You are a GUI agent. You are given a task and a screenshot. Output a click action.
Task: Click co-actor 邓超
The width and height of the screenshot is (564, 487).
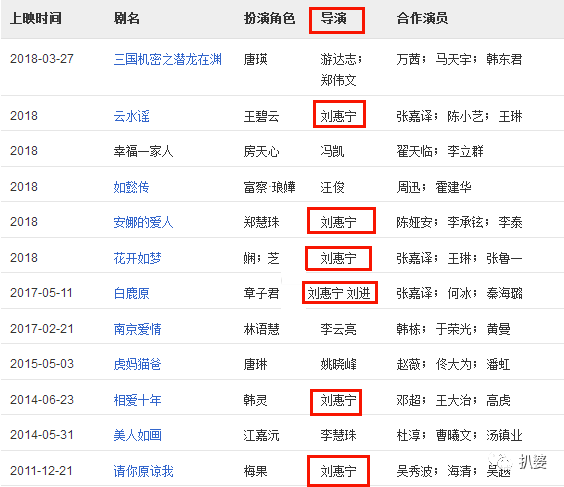coord(408,400)
